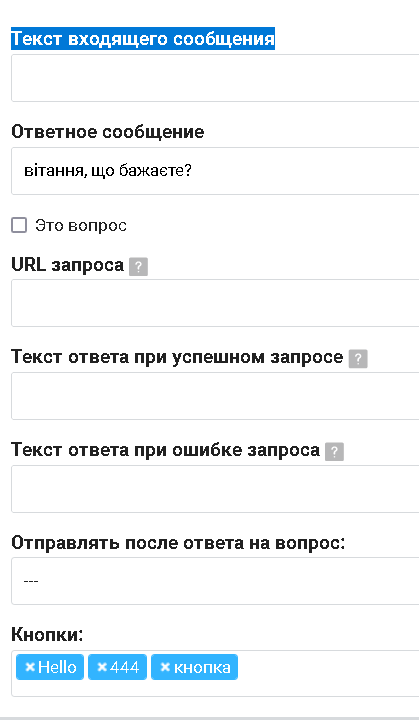Image resolution: width=419 pixels, height=720 pixels.
Task: Focus the Текст входящего сообщения field
Action: [215, 78]
